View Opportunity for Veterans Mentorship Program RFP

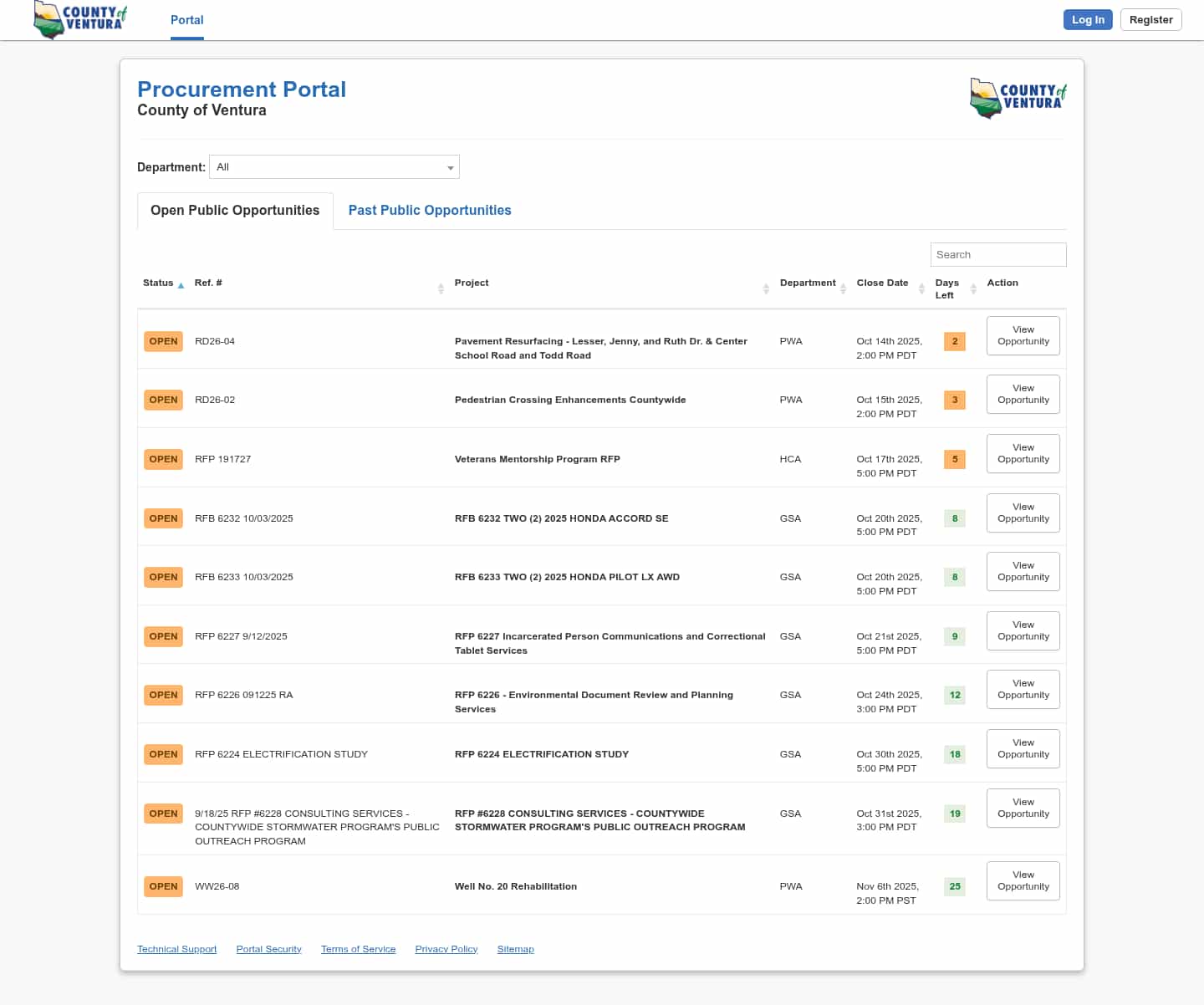click(x=1023, y=454)
